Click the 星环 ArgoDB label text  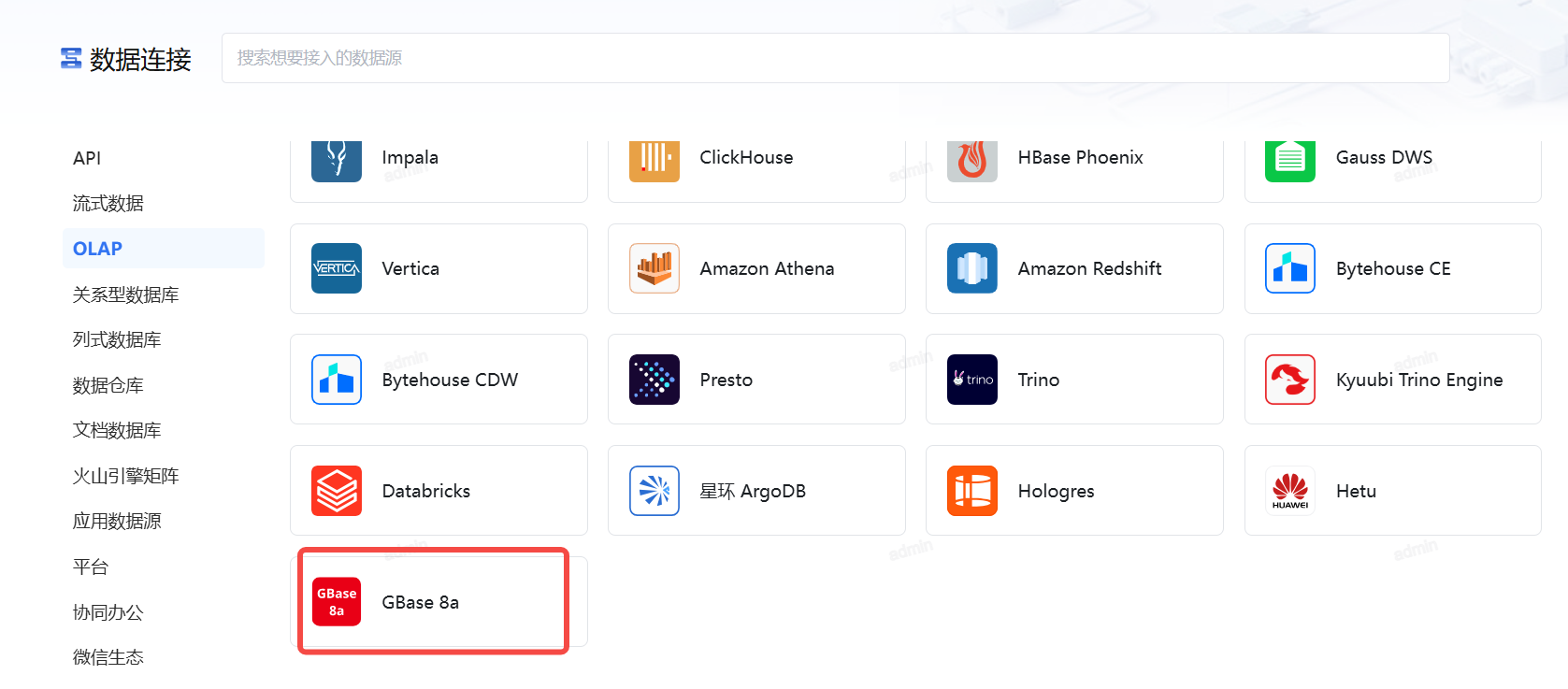753,491
